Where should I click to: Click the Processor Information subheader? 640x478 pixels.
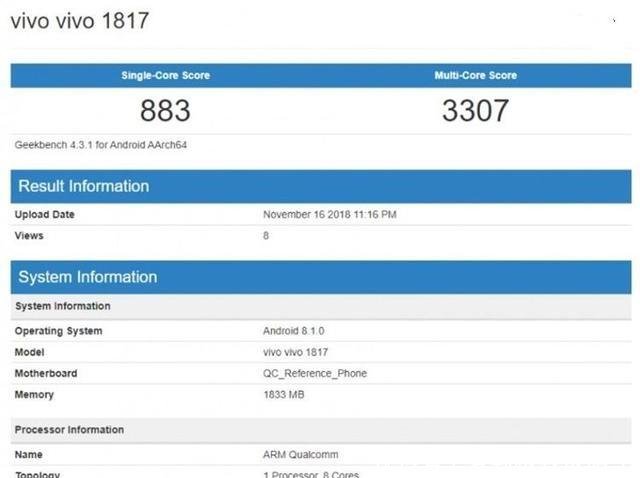pyautogui.click(x=69, y=430)
